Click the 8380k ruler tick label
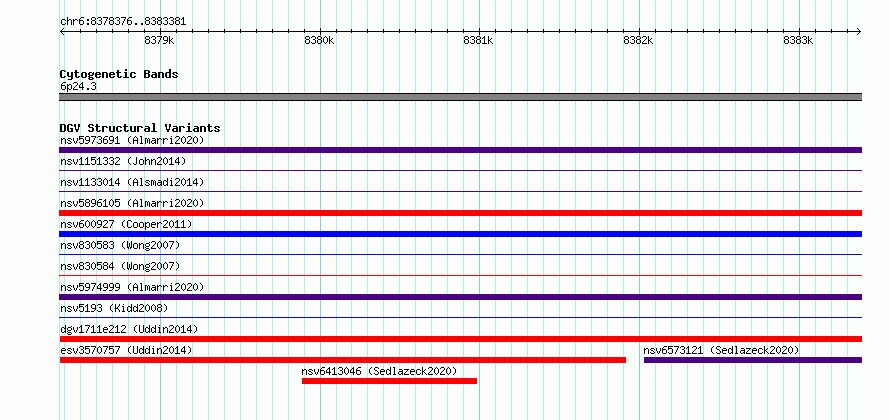This screenshot has height=420, width=890. point(320,41)
